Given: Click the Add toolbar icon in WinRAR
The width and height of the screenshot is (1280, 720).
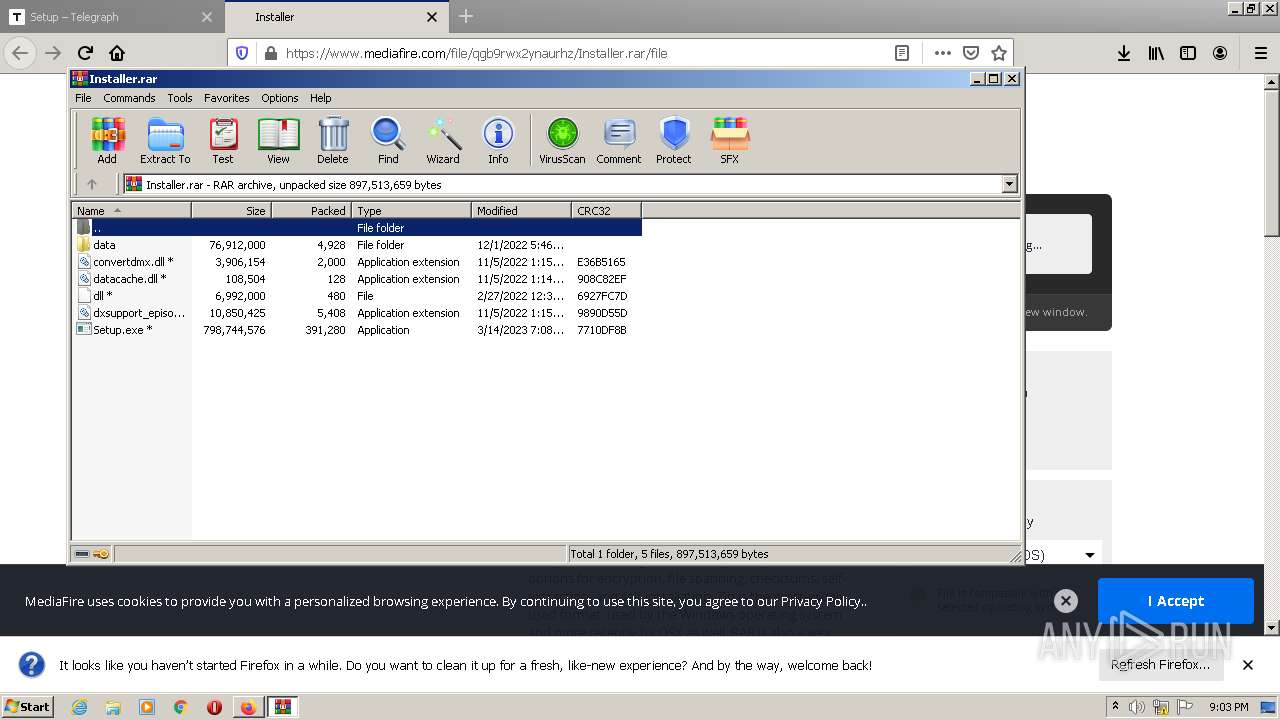Looking at the screenshot, I should [x=107, y=140].
